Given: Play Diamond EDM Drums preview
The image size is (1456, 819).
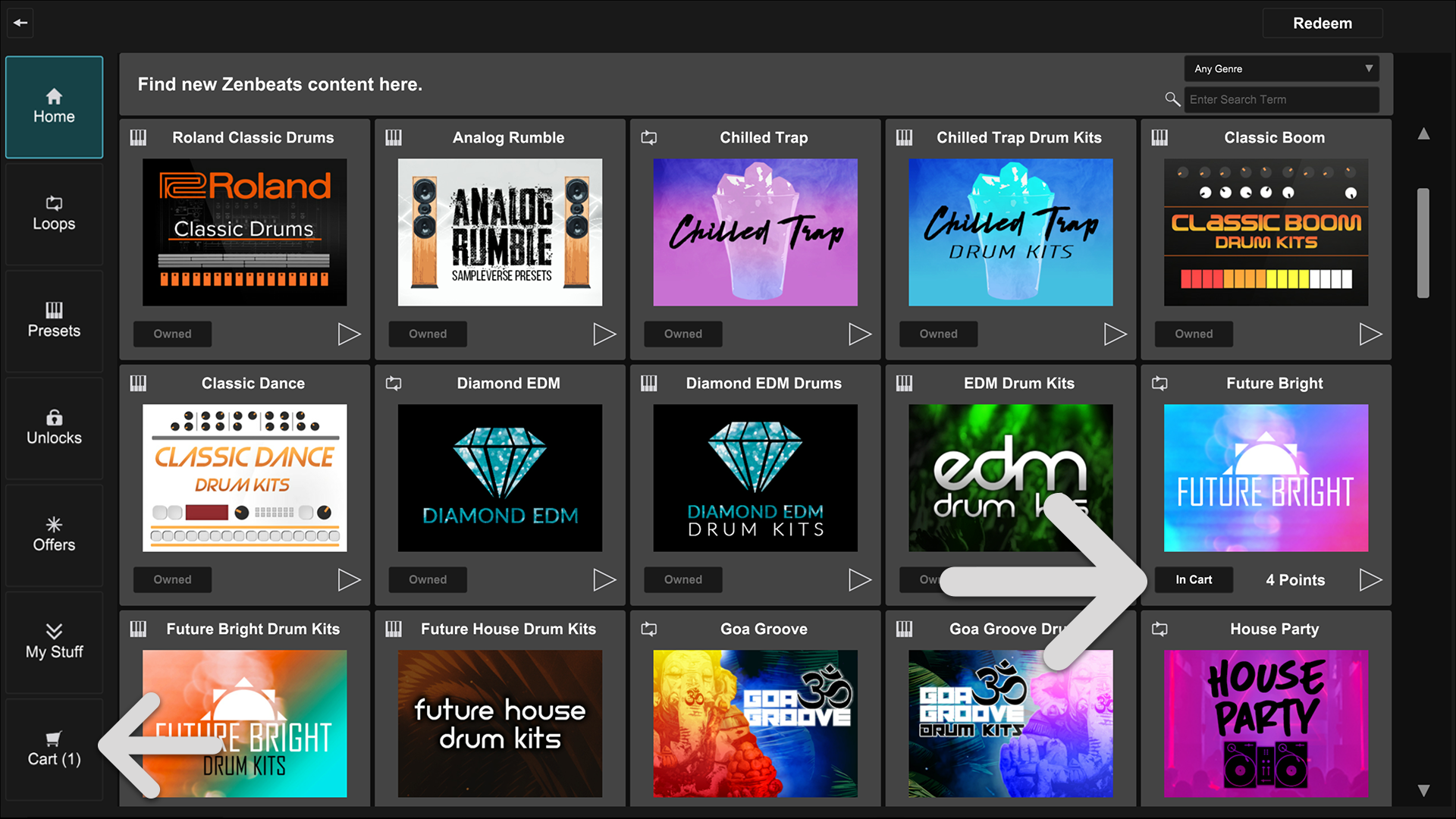Looking at the screenshot, I should (x=860, y=579).
